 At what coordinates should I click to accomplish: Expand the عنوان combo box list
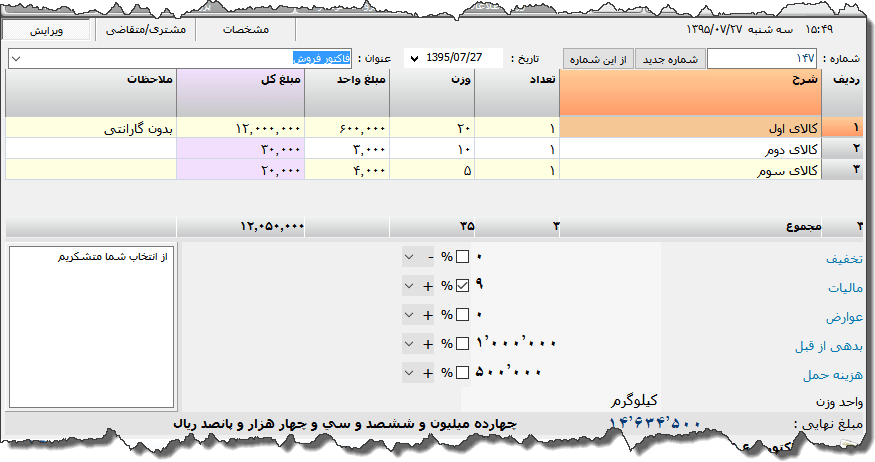click(x=16, y=59)
